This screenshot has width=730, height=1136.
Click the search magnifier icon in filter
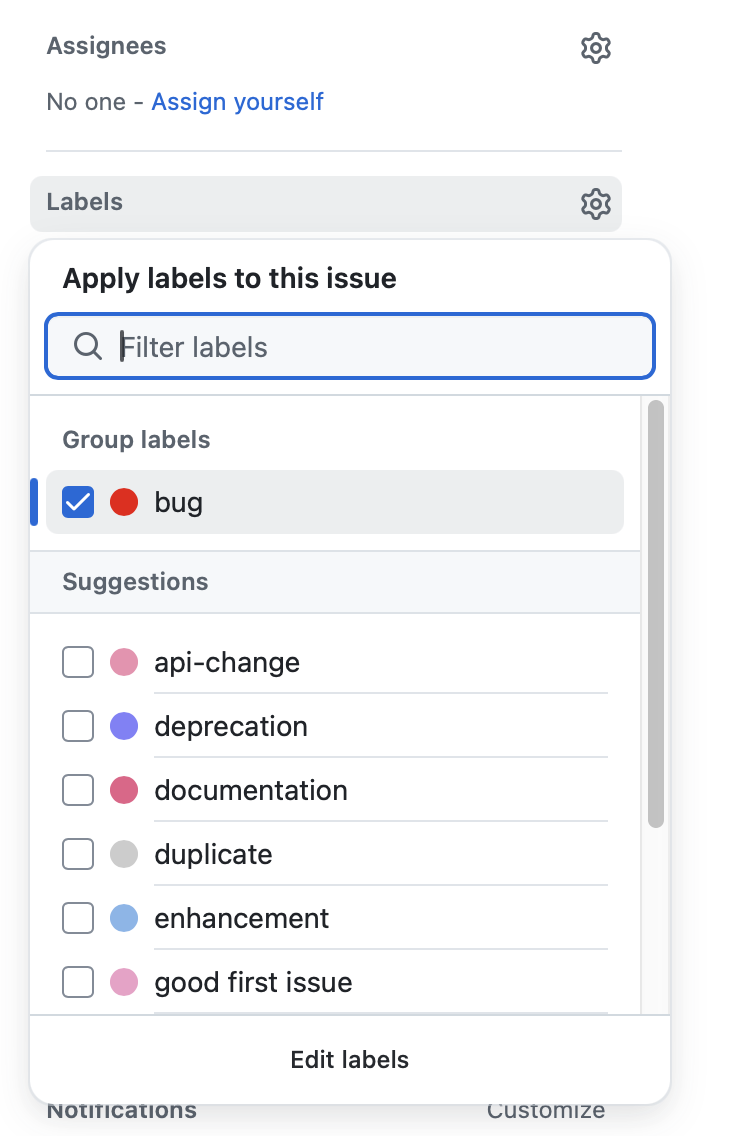click(x=88, y=346)
